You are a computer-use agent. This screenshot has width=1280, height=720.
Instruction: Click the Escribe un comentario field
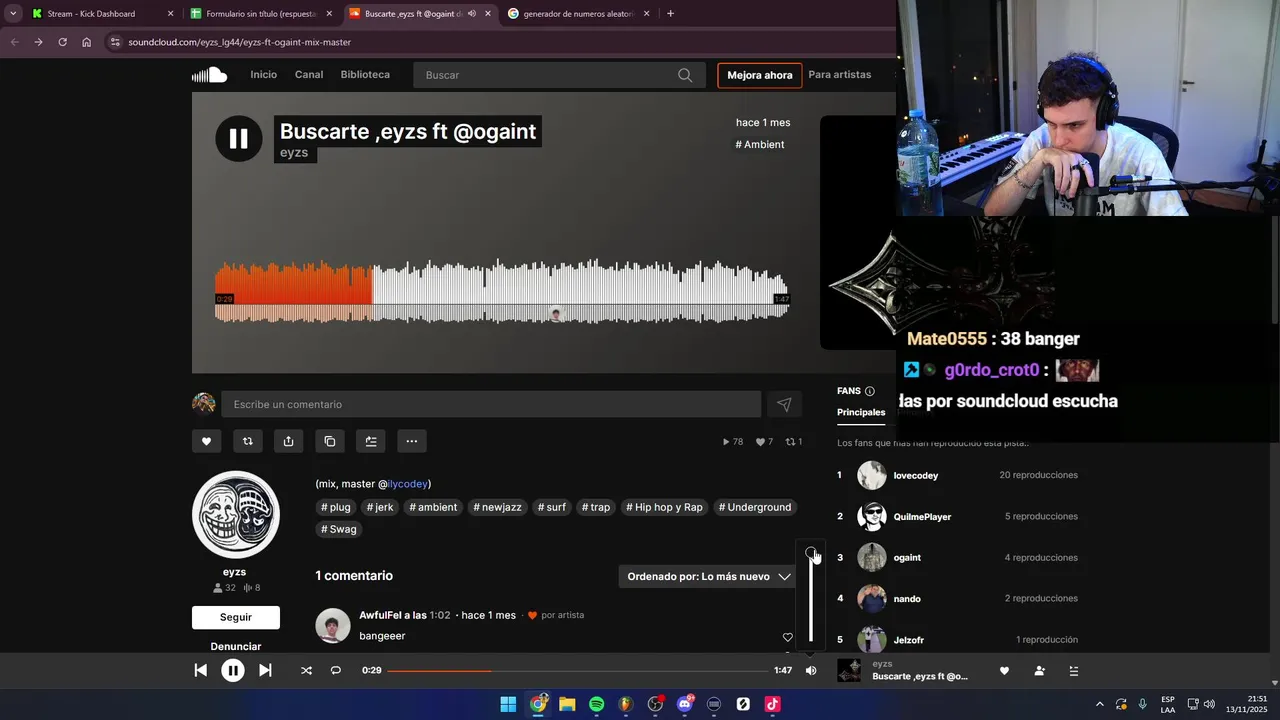[491, 404]
